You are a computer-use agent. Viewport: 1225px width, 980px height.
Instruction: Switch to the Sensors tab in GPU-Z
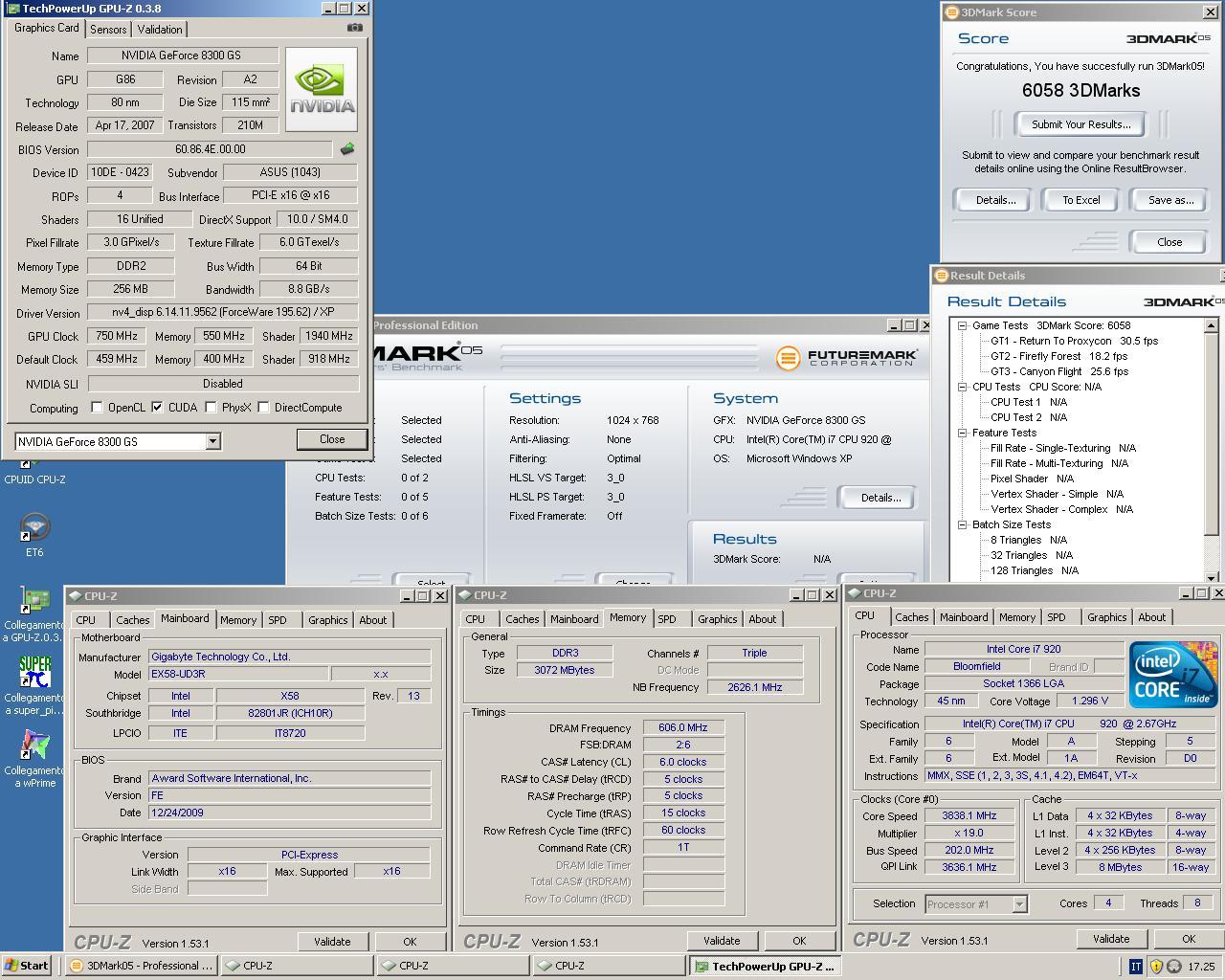point(108,30)
